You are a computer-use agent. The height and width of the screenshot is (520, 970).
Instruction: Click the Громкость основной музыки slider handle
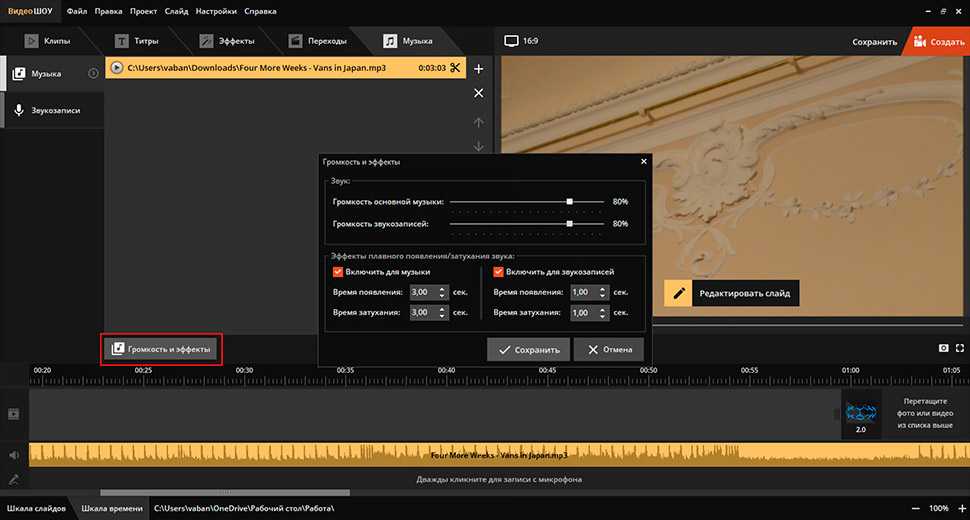point(569,201)
